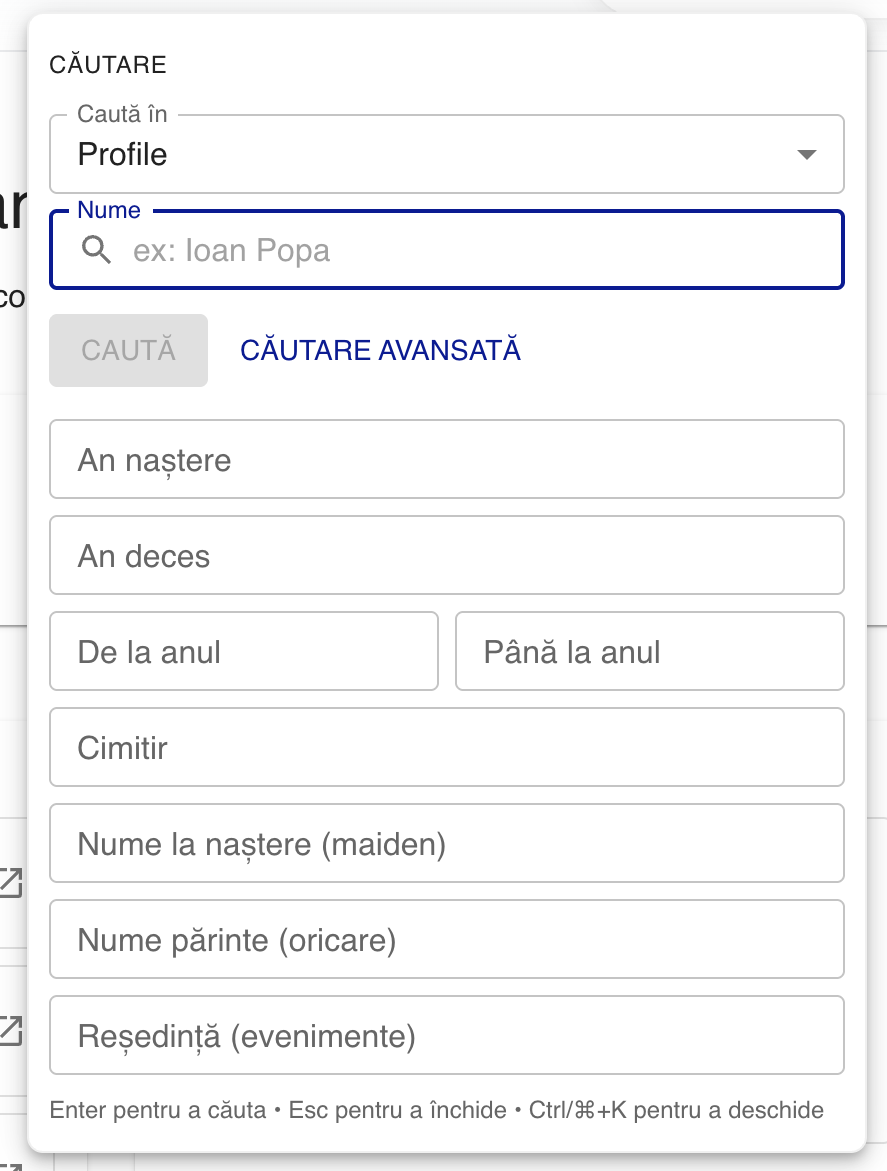Viewport: 887px width, 1171px height.
Task: Click the 'An naștere' birth year field
Action: [x=446, y=459]
